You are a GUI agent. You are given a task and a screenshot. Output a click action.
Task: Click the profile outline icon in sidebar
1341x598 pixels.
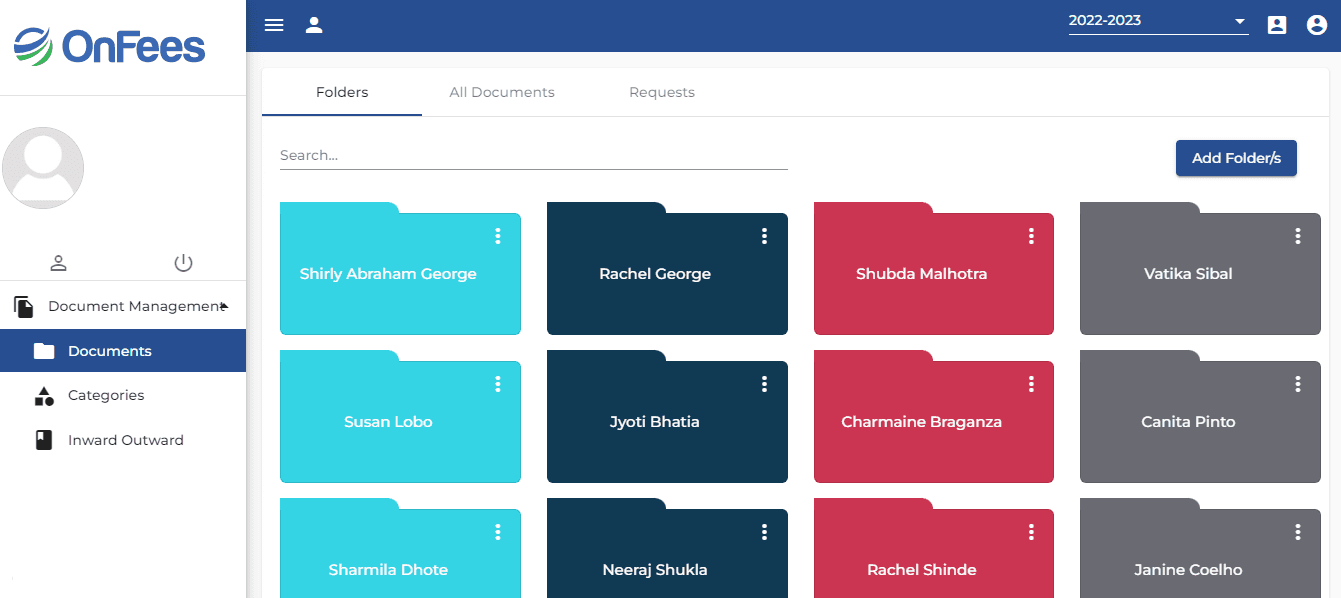[58, 263]
